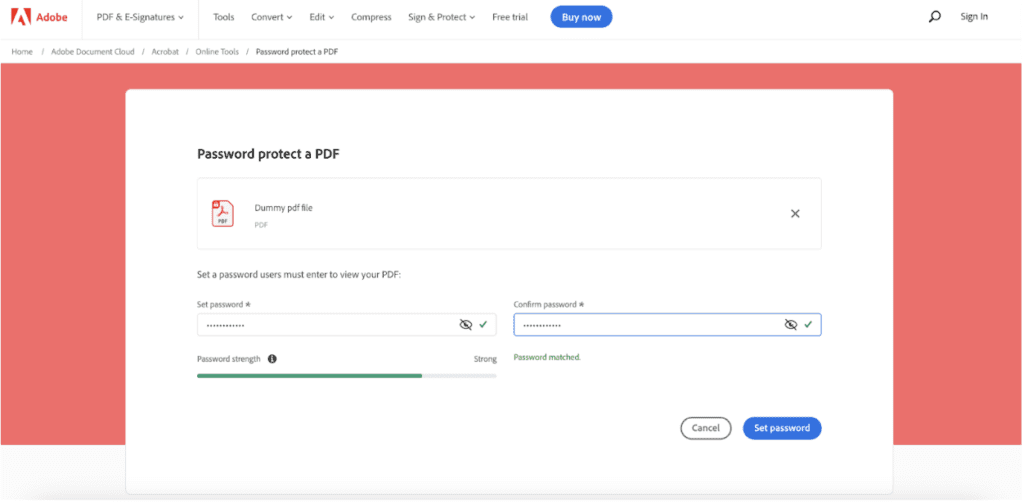Click the PDF file icon of Dummy pdf file
Image resolution: width=1024 pixels, height=504 pixels.
coord(223,213)
